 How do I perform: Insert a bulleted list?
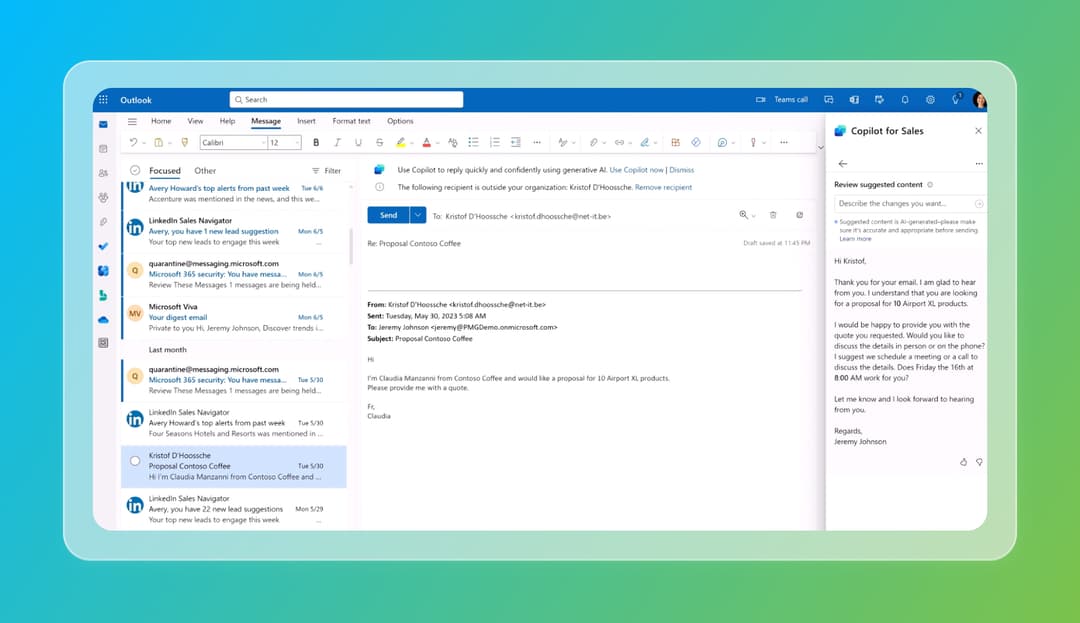[473, 143]
